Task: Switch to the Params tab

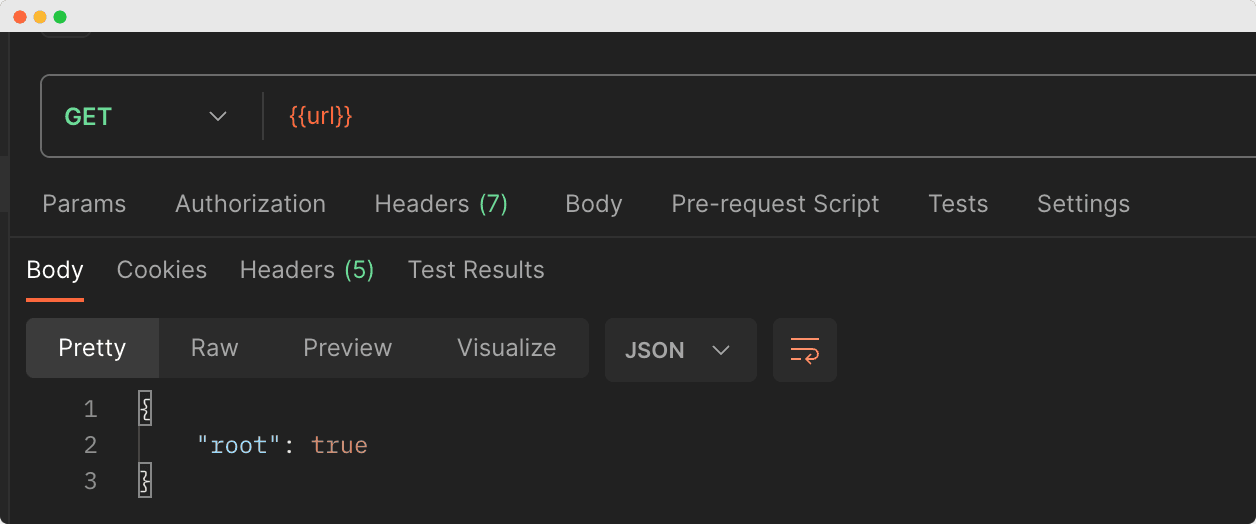Action: [84, 204]
